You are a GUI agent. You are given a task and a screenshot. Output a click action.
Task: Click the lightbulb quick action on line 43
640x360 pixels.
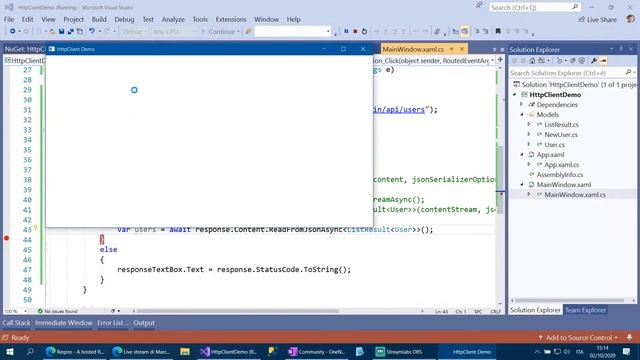click(x=36, y=228)
